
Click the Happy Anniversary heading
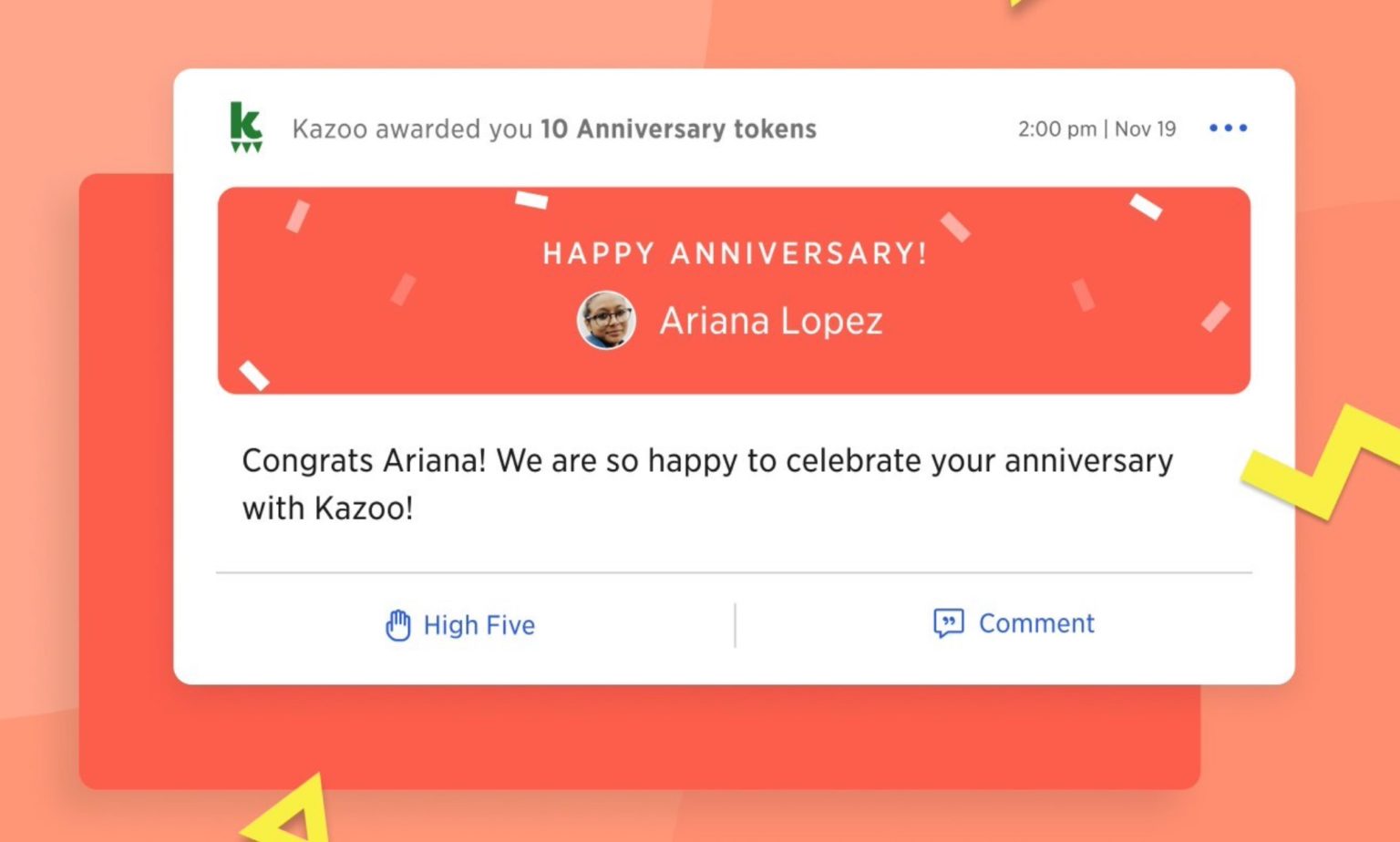[735, 252]
